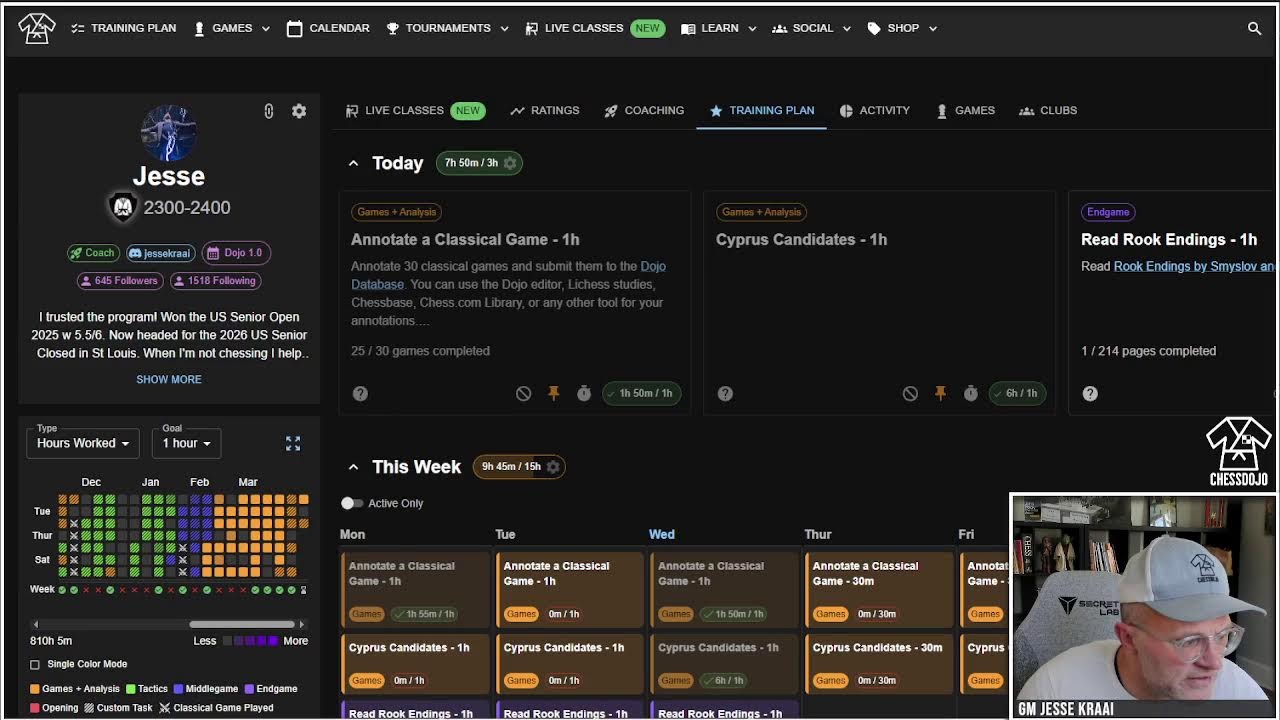Screen dimensions: 1280x720
Task: Switch to the Ratings tab
Action: pyautogui.click(x=545, y=110)
